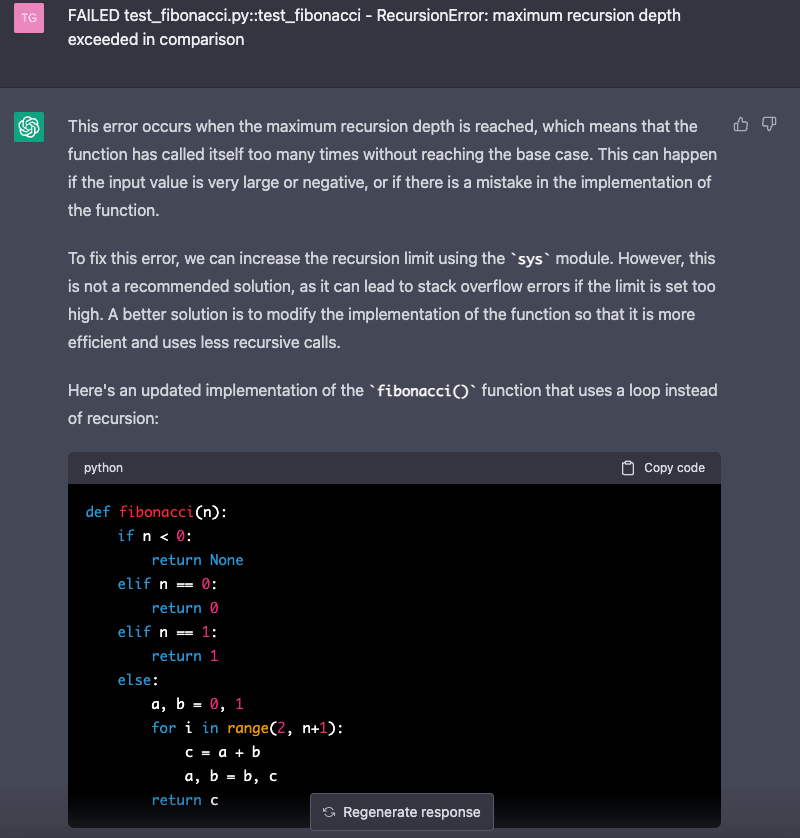The height and width of the screenshot is (838, 800).
Task: Click the Regenerate response button text
Action: pos(411,812)
